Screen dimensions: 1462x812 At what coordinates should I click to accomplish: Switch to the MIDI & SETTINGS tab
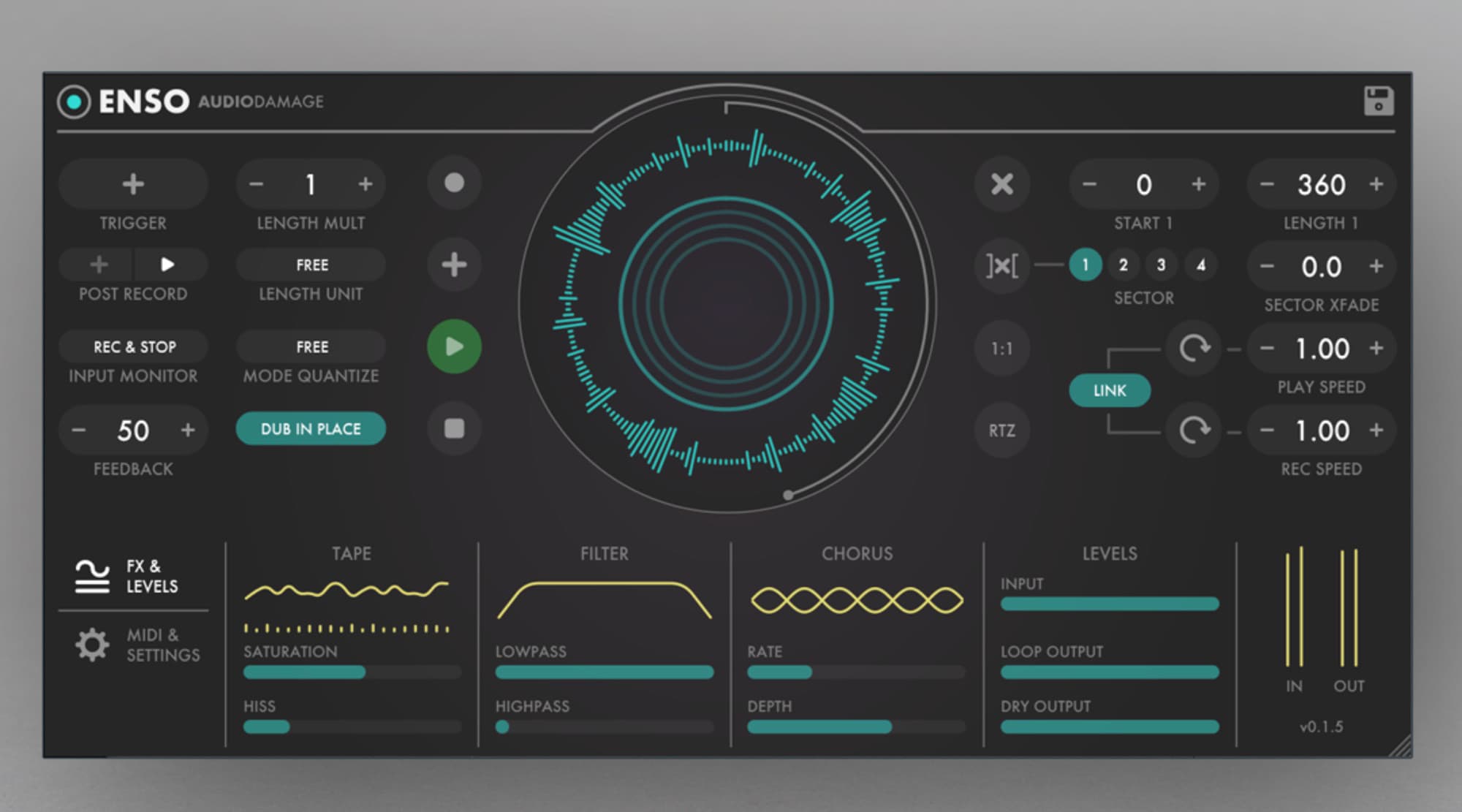[136, 645]
